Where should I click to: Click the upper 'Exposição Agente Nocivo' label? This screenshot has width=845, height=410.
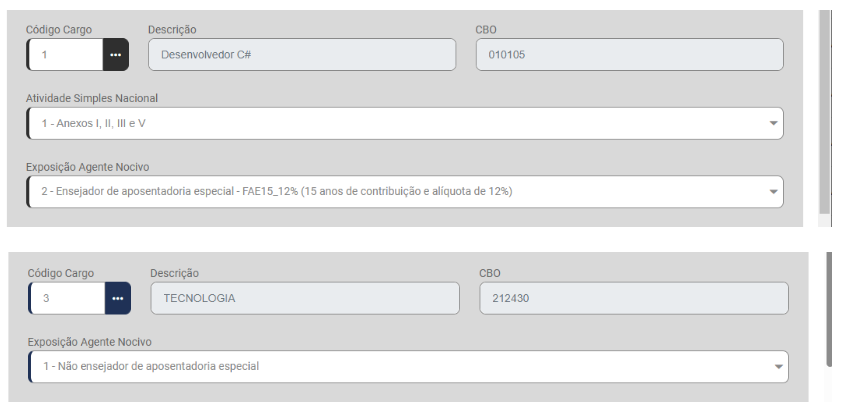[x=87, y=166]
